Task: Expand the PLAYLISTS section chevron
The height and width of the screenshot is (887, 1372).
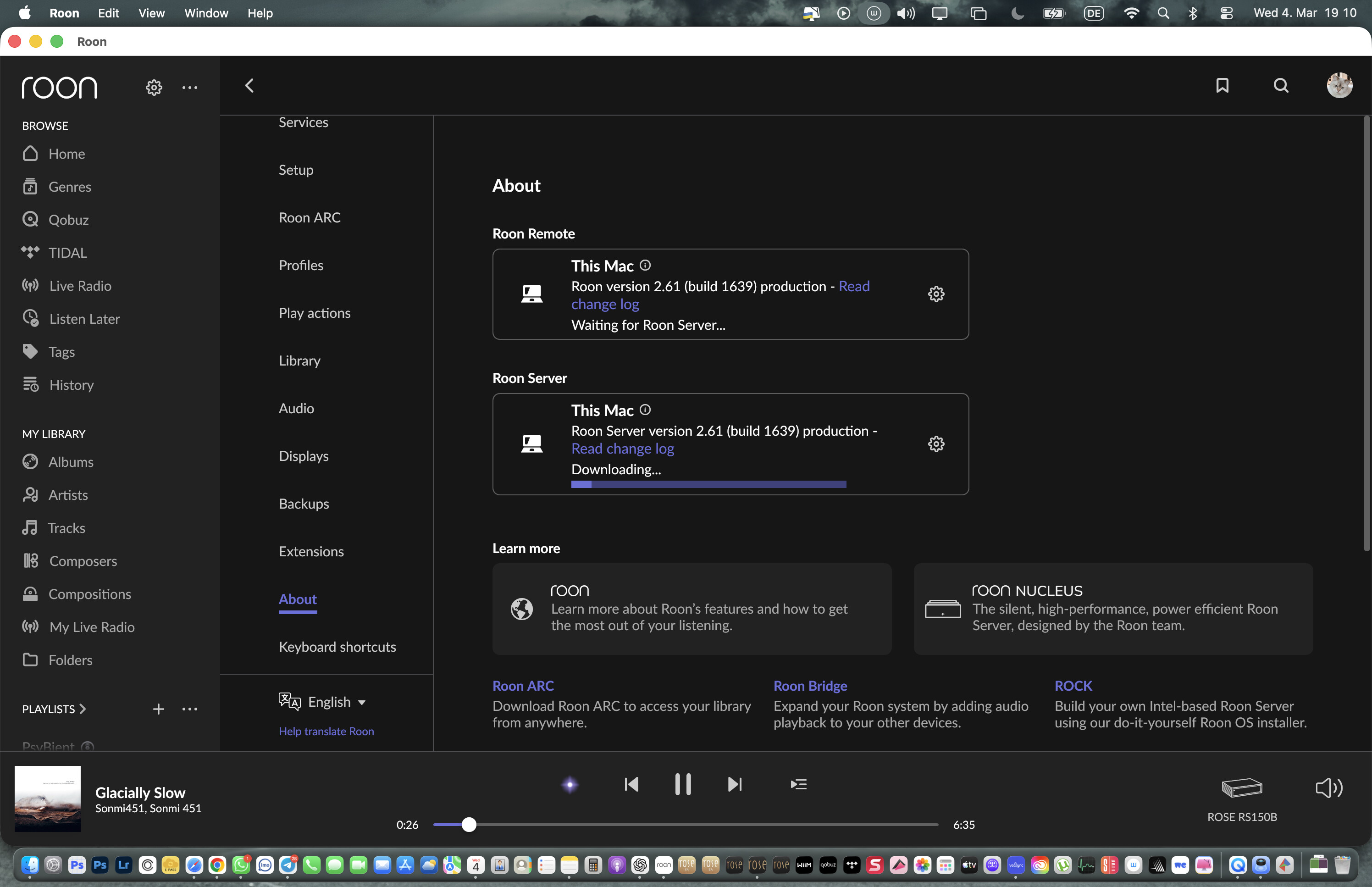Action: [83, 709]
